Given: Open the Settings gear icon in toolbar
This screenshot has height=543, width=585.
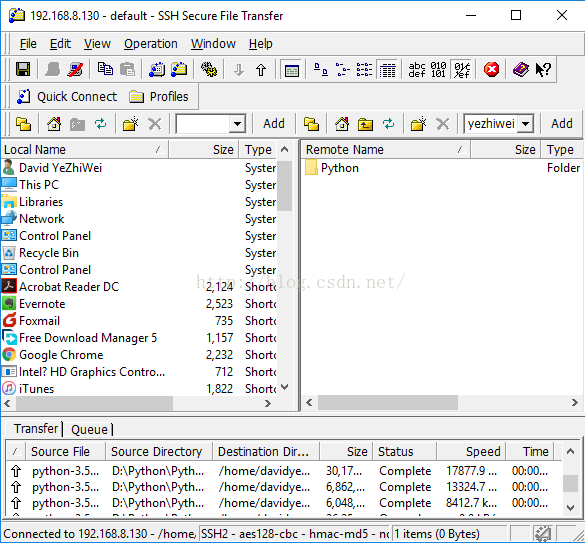Looking at the screenshot, I should point(209,69).
